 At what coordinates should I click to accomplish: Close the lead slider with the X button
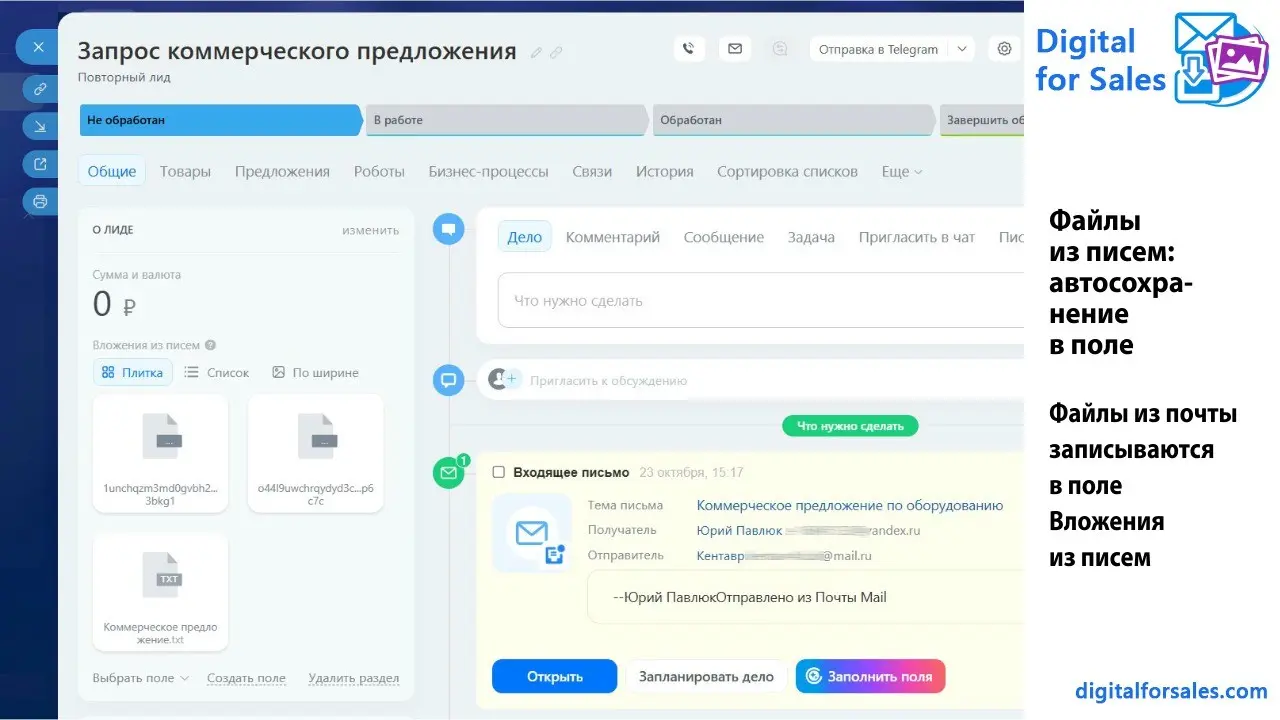click(38, 47)
